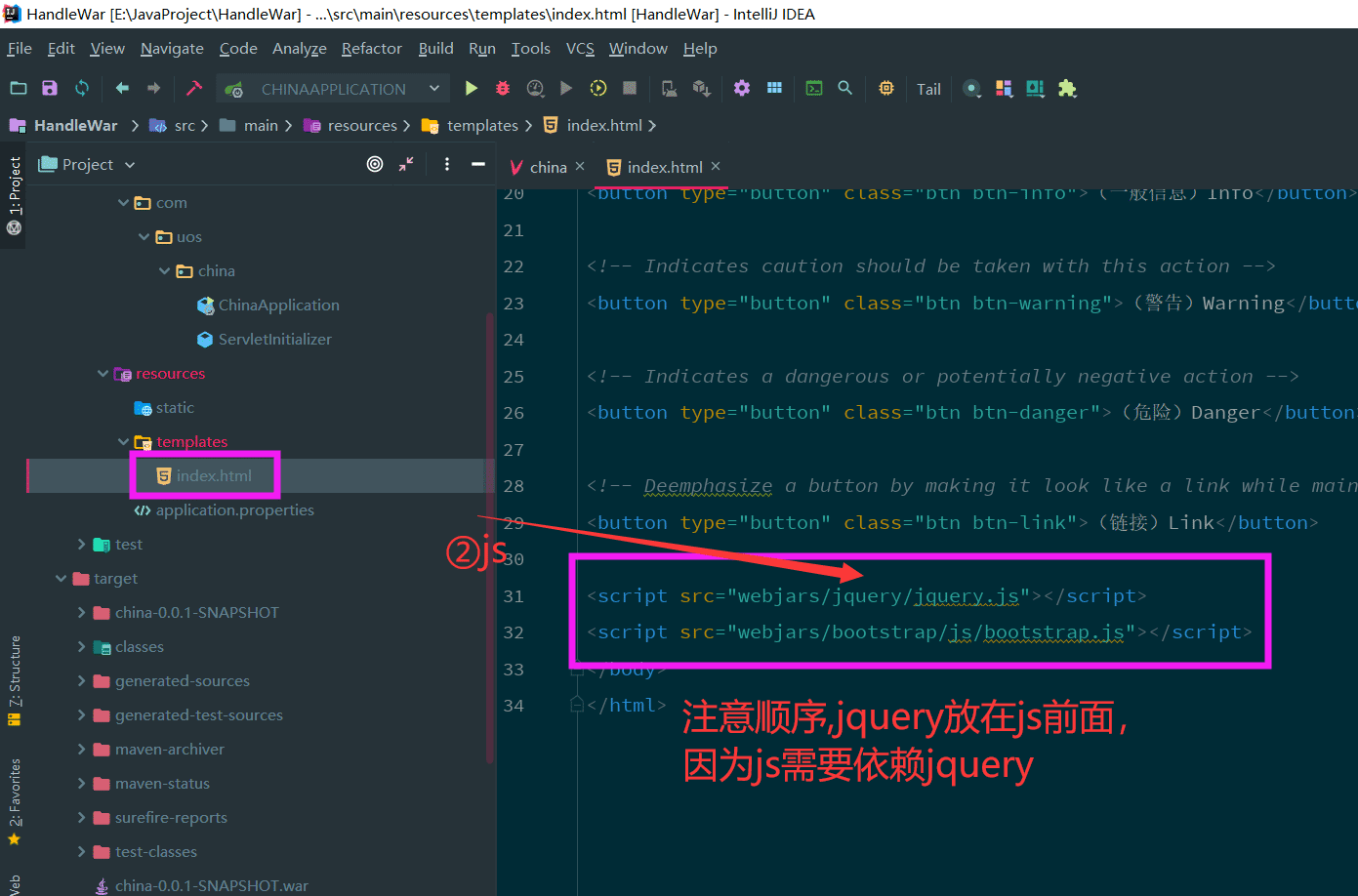
Task: Close the china editor tab
Action: click(x=580, y=166)
